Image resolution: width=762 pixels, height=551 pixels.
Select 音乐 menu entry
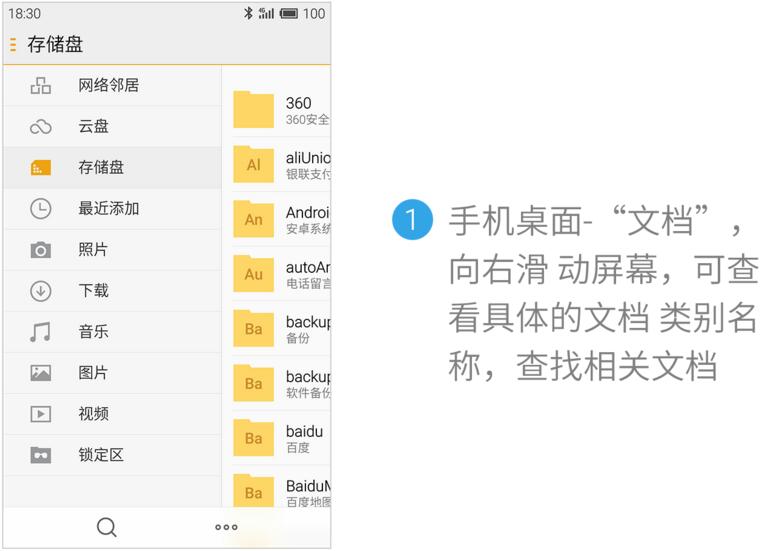[x=112, y=332]
